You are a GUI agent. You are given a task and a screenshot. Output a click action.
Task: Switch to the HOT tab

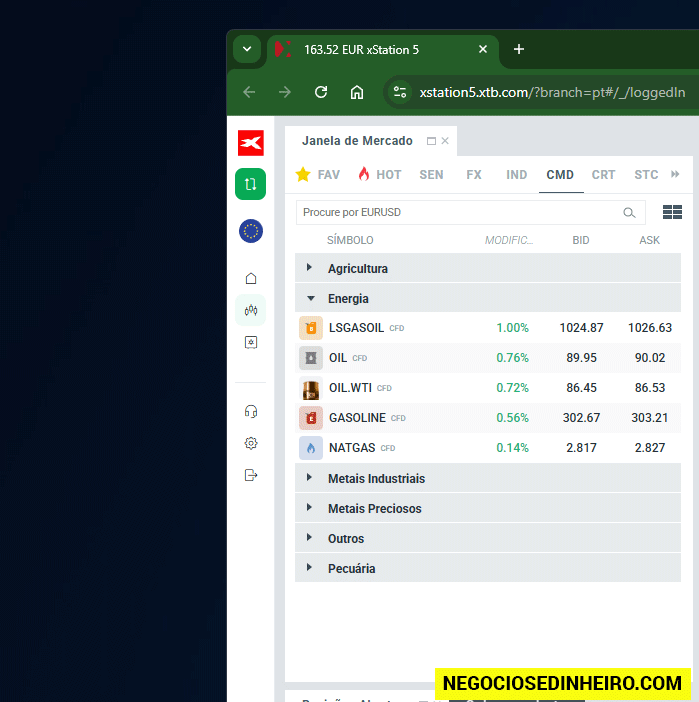pos(380,175)
